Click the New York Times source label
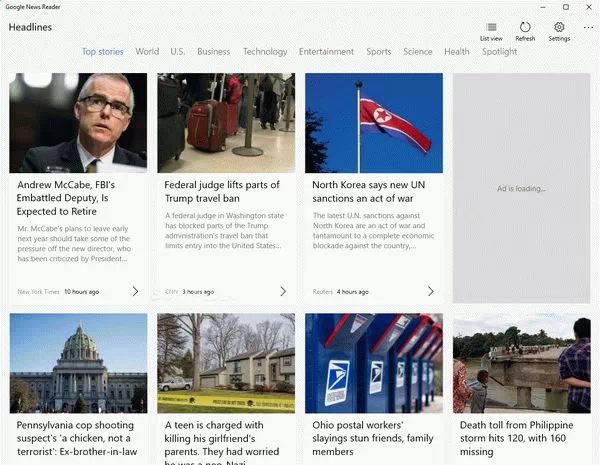 [x=38, y=292]
